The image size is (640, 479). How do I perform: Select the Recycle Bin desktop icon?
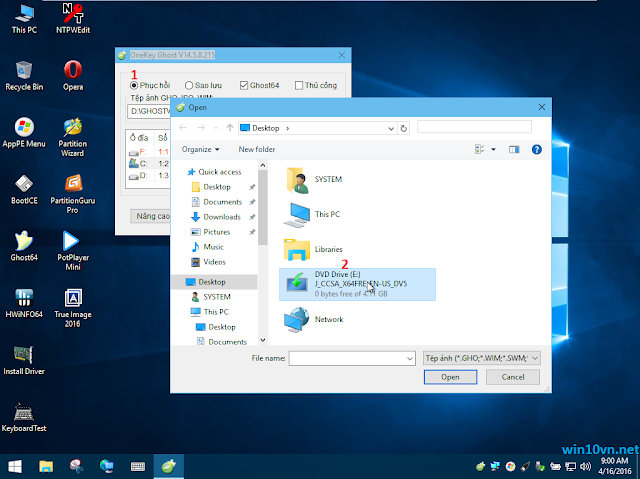pyautogui.click(x=24, y=75)
